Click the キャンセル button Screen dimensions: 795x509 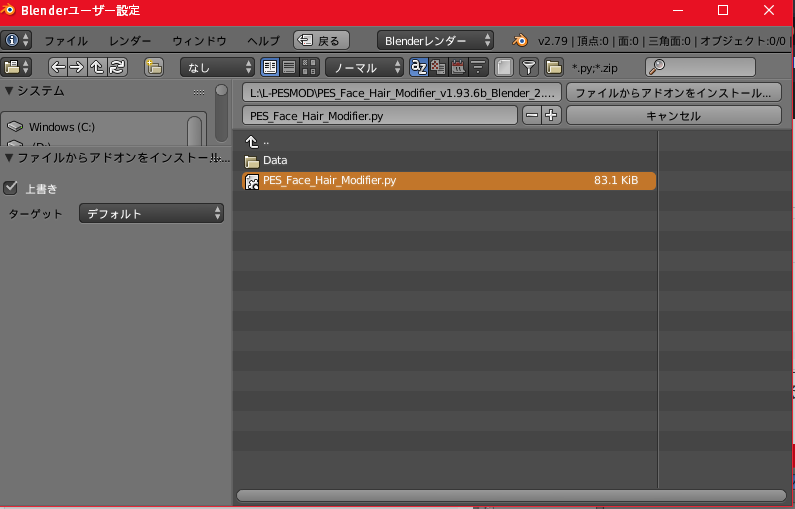point(673,116)
